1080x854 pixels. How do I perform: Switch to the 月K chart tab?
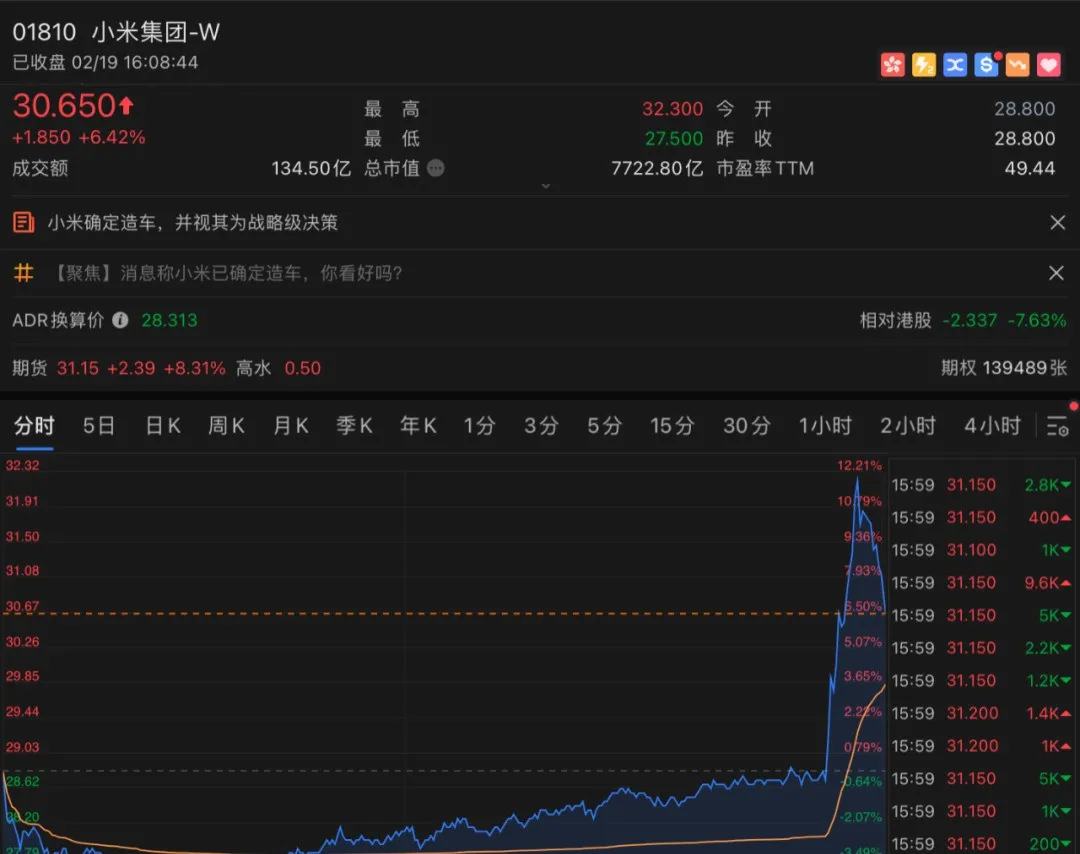click(291, 426)
